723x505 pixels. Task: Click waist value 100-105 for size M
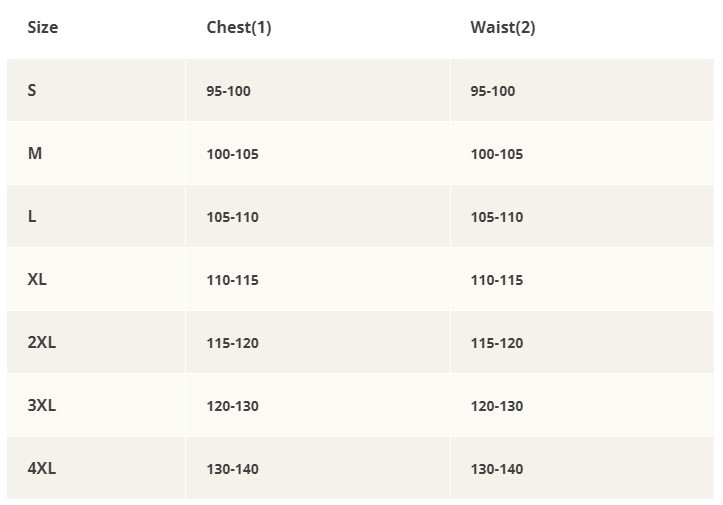coord(497,154)
